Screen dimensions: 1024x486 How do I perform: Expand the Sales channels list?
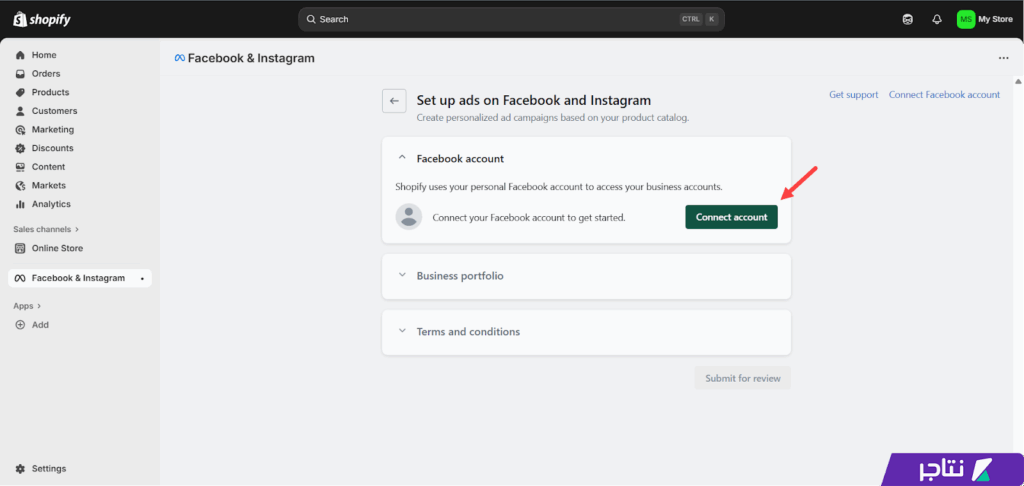coord(77,229)
